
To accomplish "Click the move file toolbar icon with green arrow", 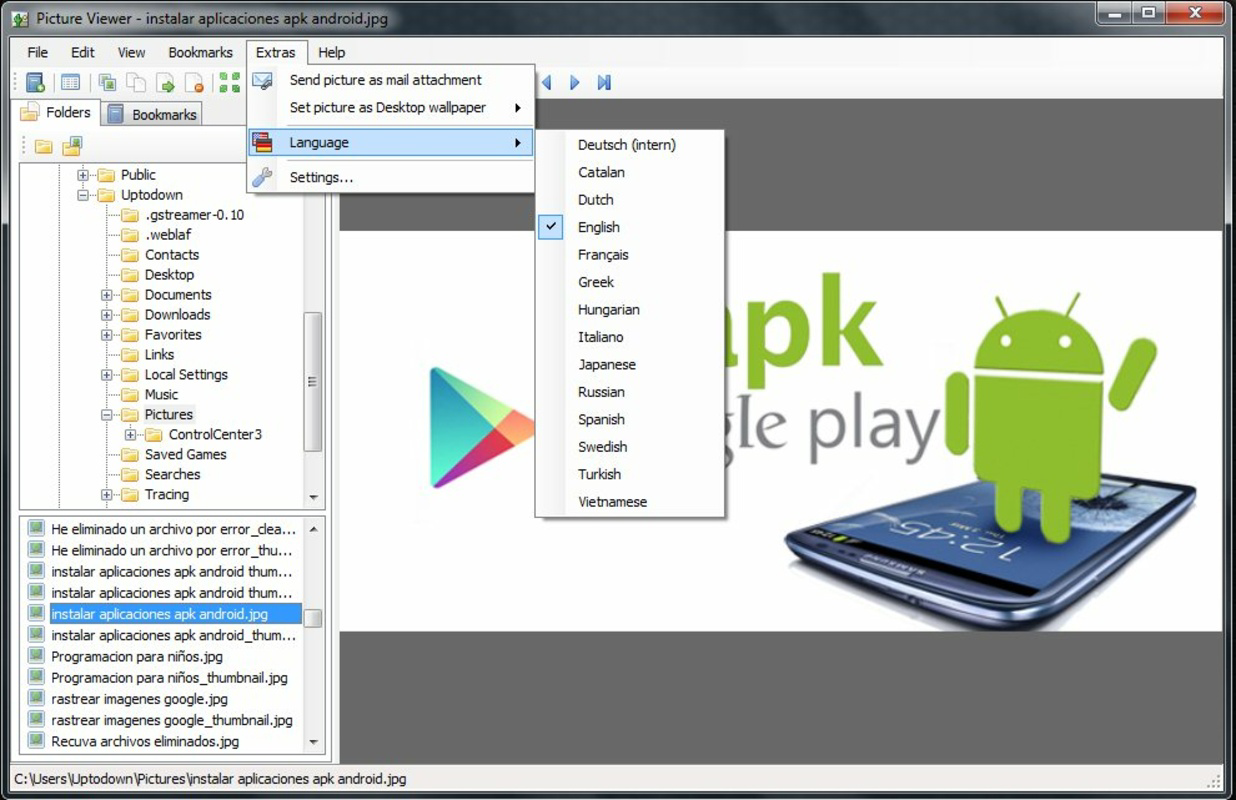I will 165,83.
